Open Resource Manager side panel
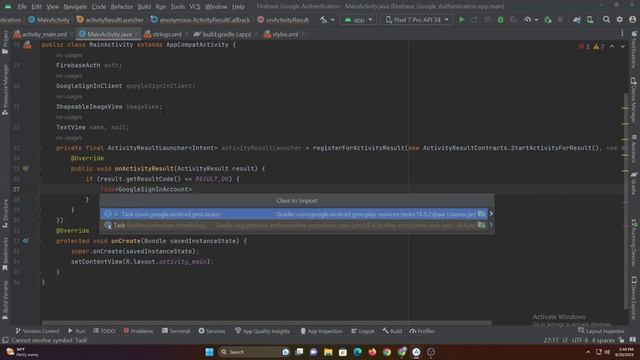 tap(5, 89)
